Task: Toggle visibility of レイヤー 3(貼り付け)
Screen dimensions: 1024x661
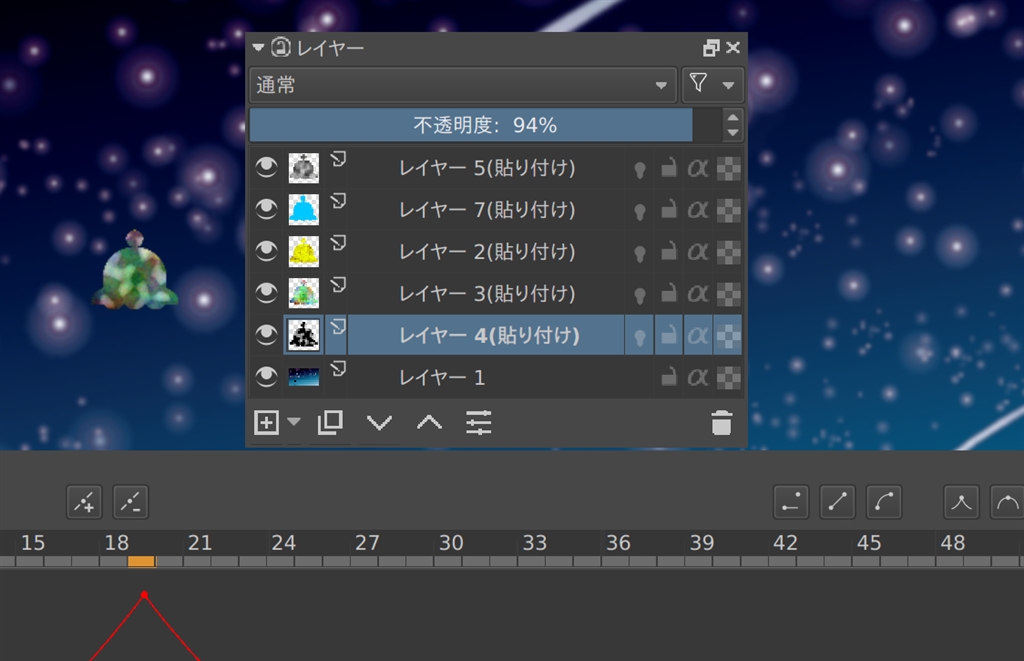Action: [266, 293]
